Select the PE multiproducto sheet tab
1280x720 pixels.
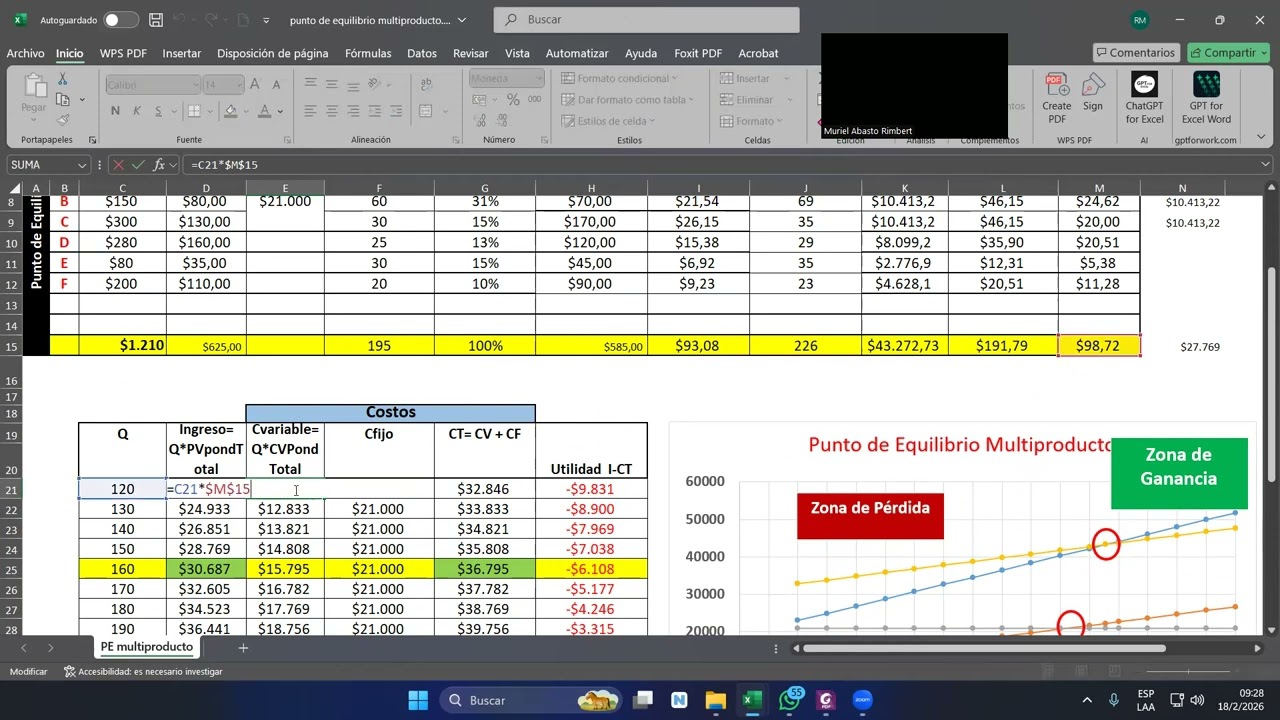tap(146, 647)
